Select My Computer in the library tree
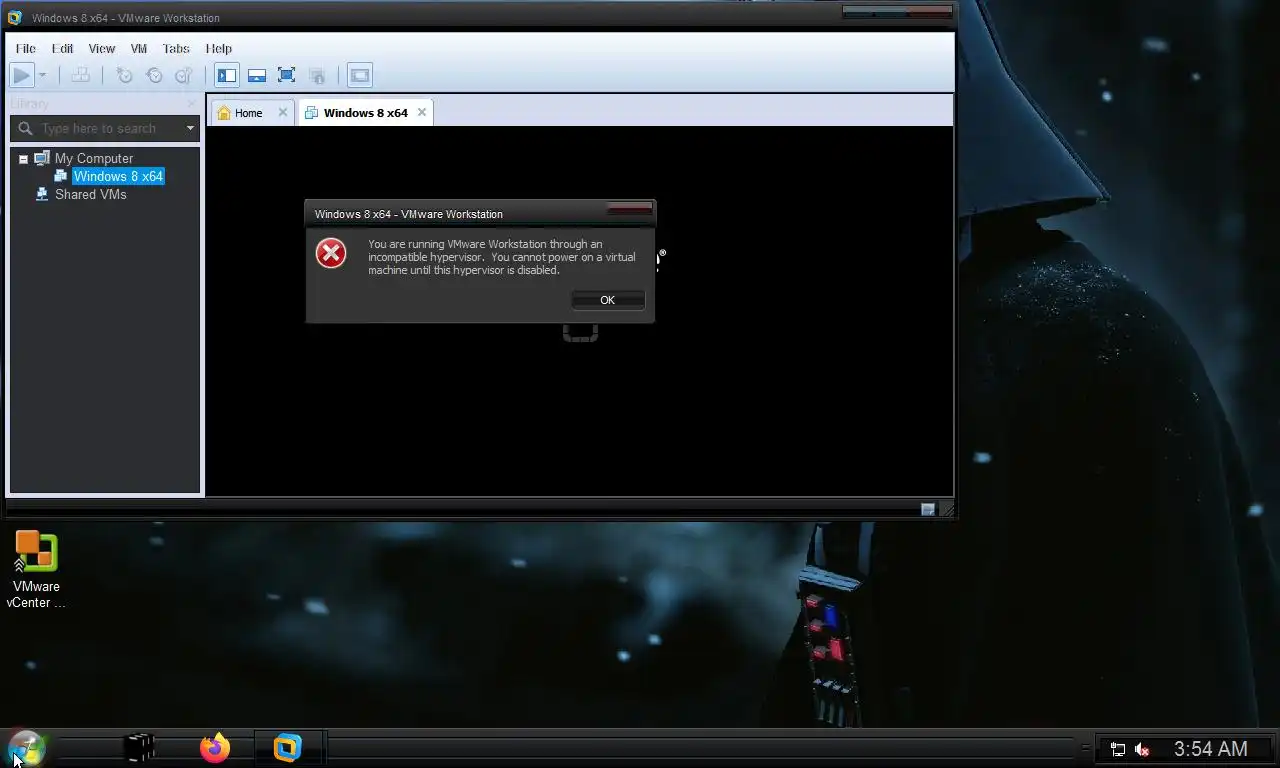 [94, 158]
